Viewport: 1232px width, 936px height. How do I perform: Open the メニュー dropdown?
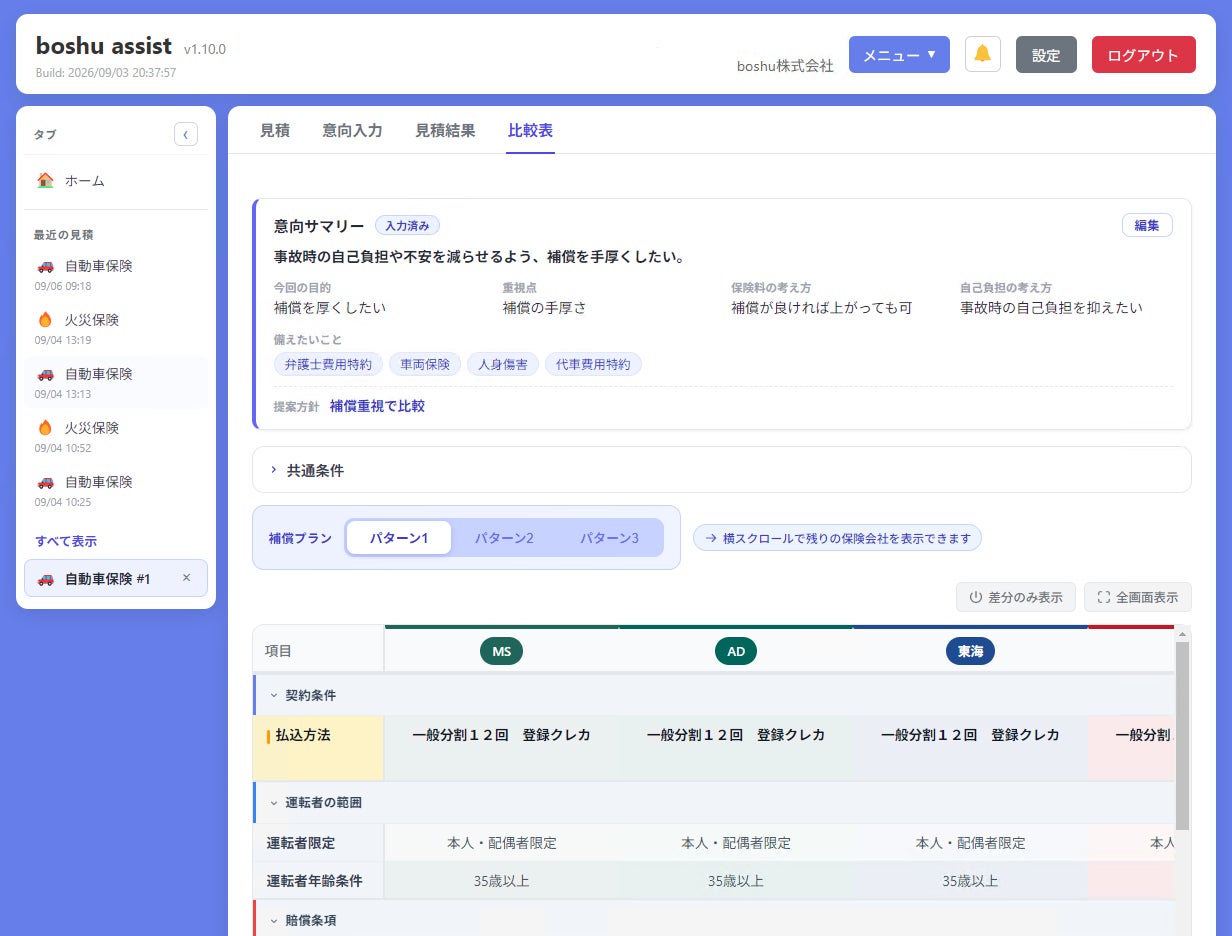899,54
